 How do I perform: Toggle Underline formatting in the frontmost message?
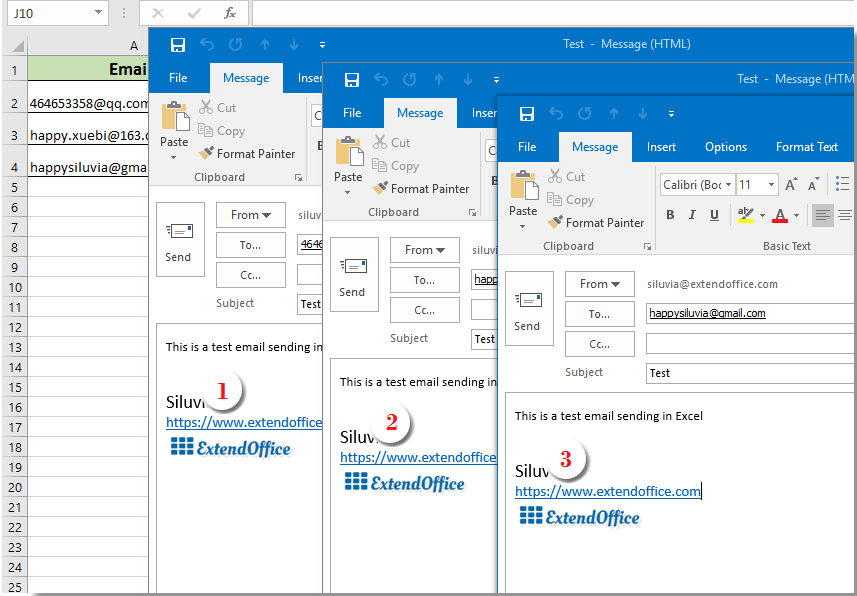[714, 215]
